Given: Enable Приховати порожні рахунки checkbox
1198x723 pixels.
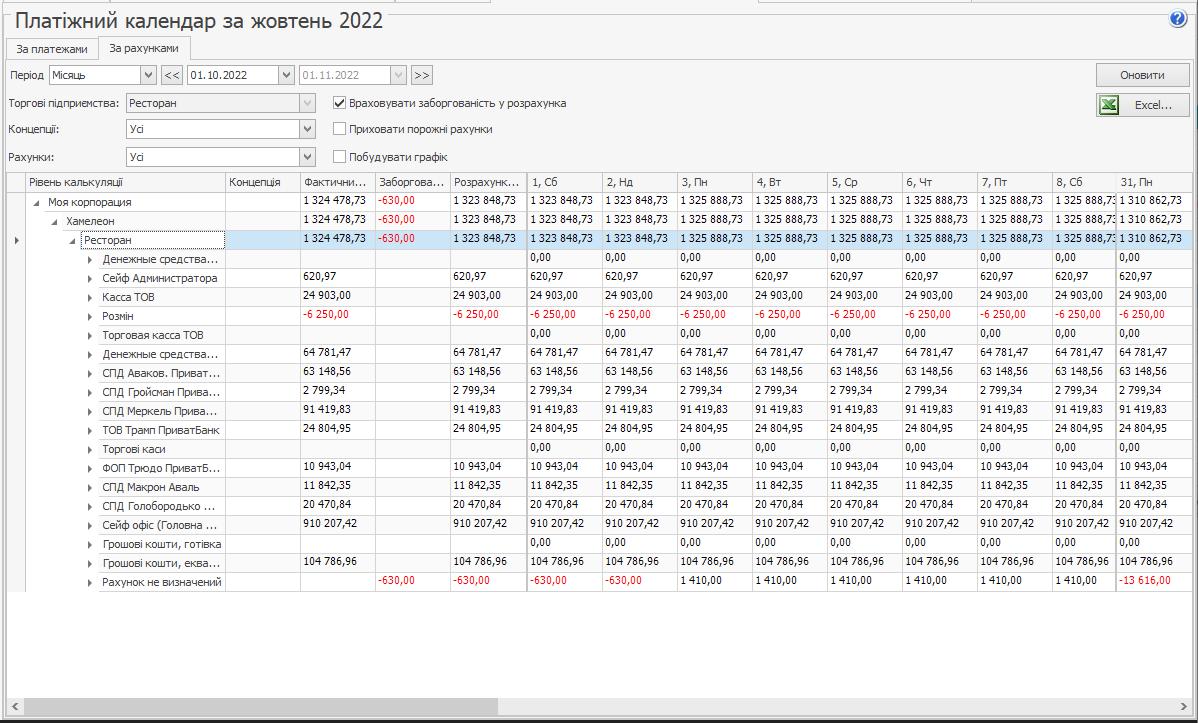Looking at the screenshot, I should click(x=340, y=129).
